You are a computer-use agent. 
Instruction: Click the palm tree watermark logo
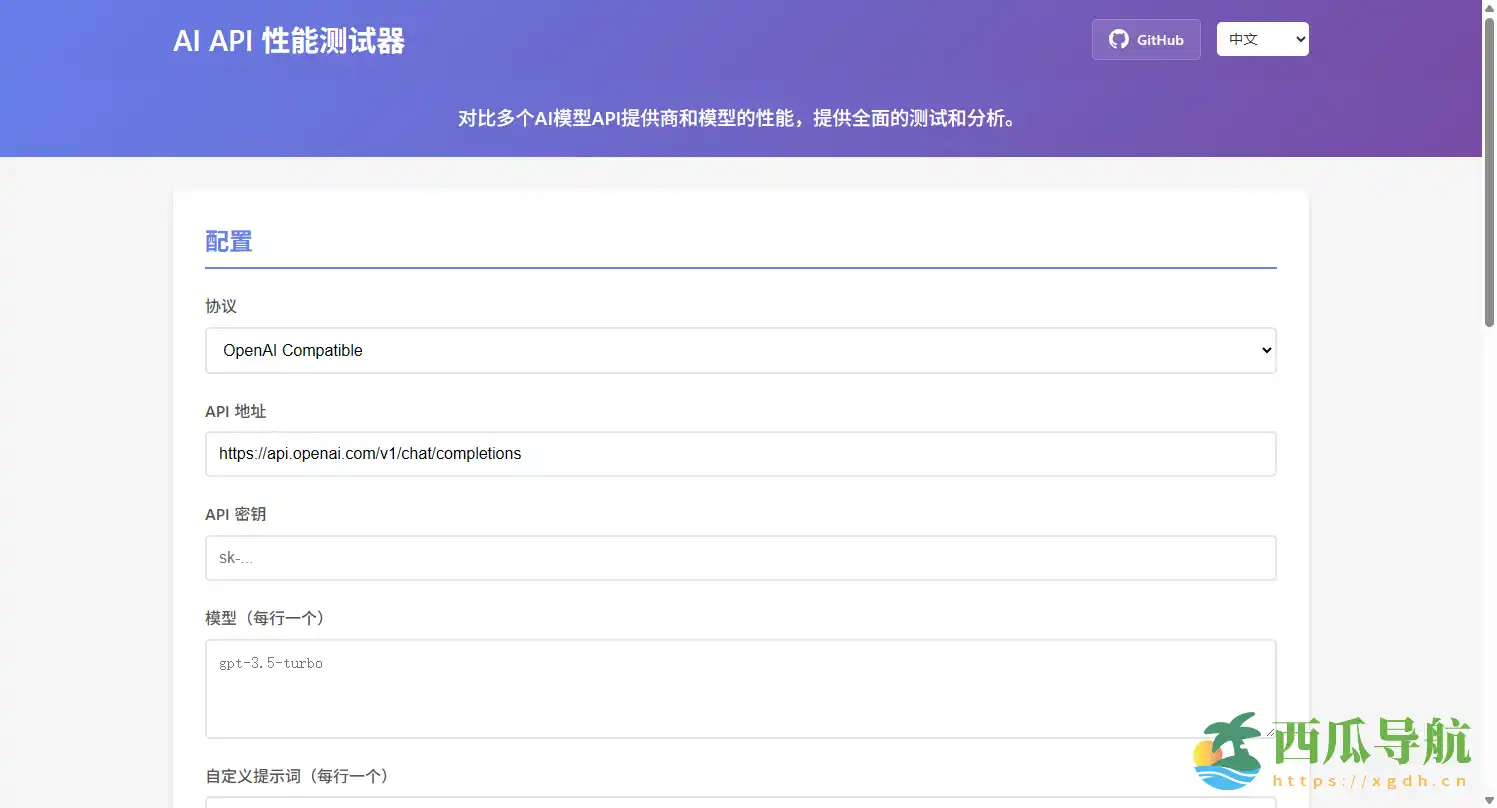[1229, 752]
